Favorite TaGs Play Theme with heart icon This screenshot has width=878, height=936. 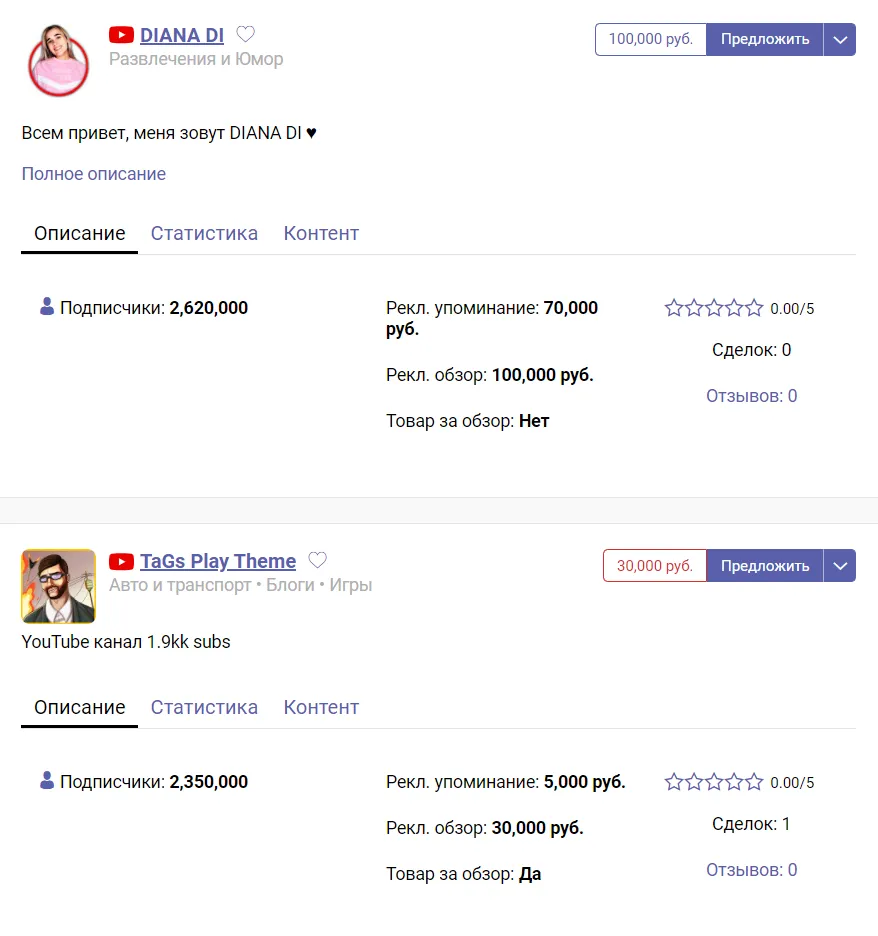point(318,561)
